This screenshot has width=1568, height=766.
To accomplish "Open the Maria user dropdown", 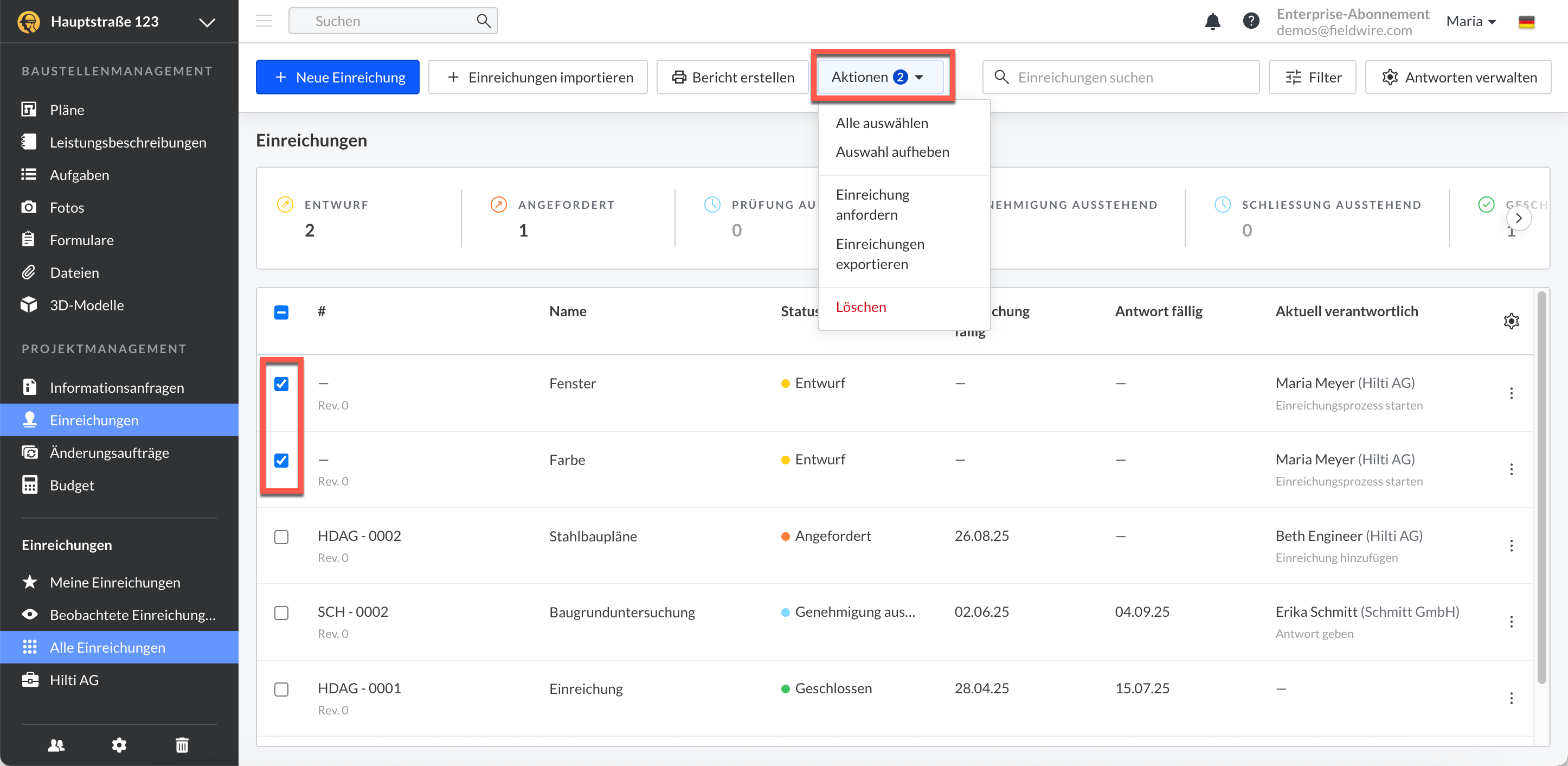I will click(x=1470, y=21).
